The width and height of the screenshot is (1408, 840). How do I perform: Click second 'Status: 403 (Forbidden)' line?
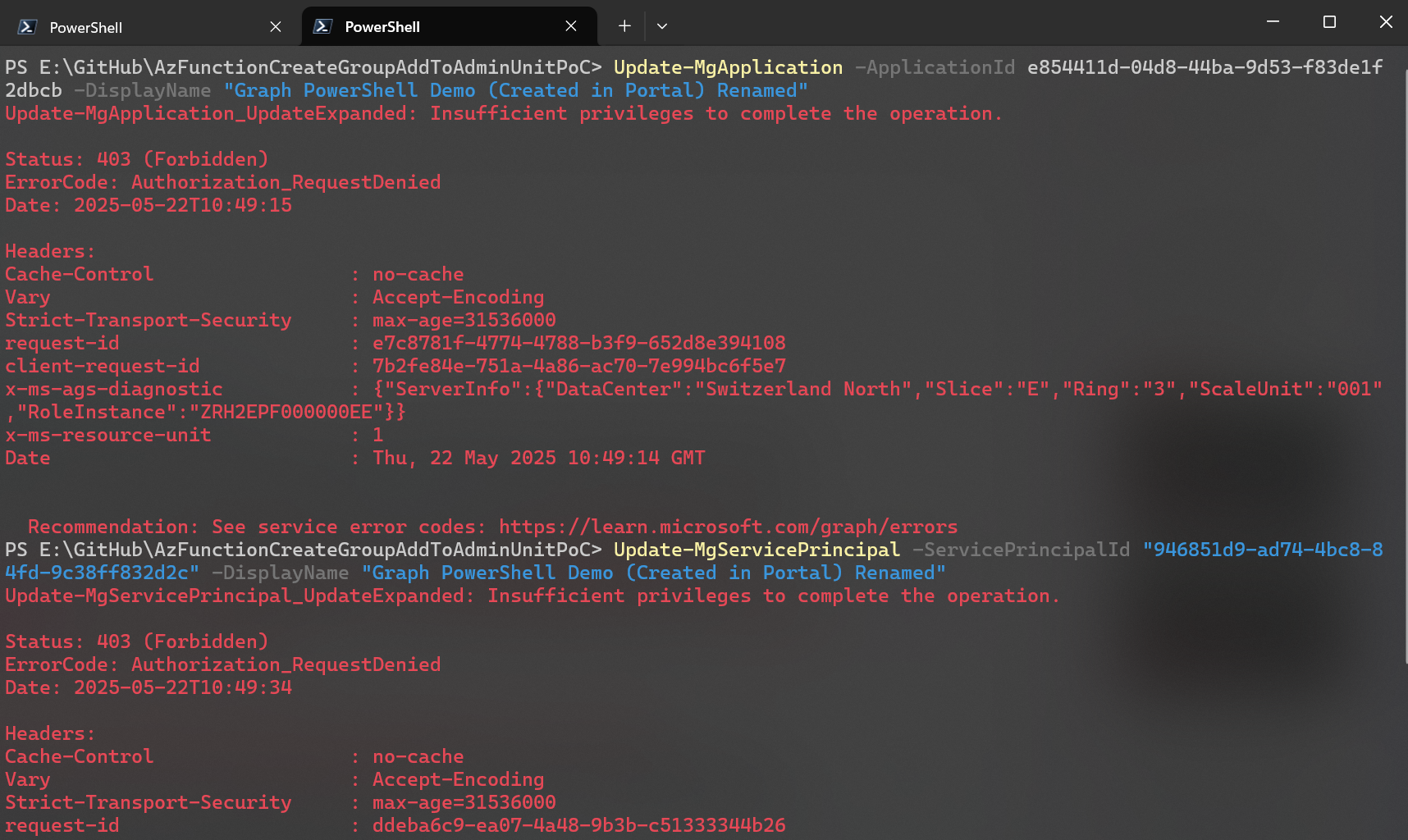137,641
